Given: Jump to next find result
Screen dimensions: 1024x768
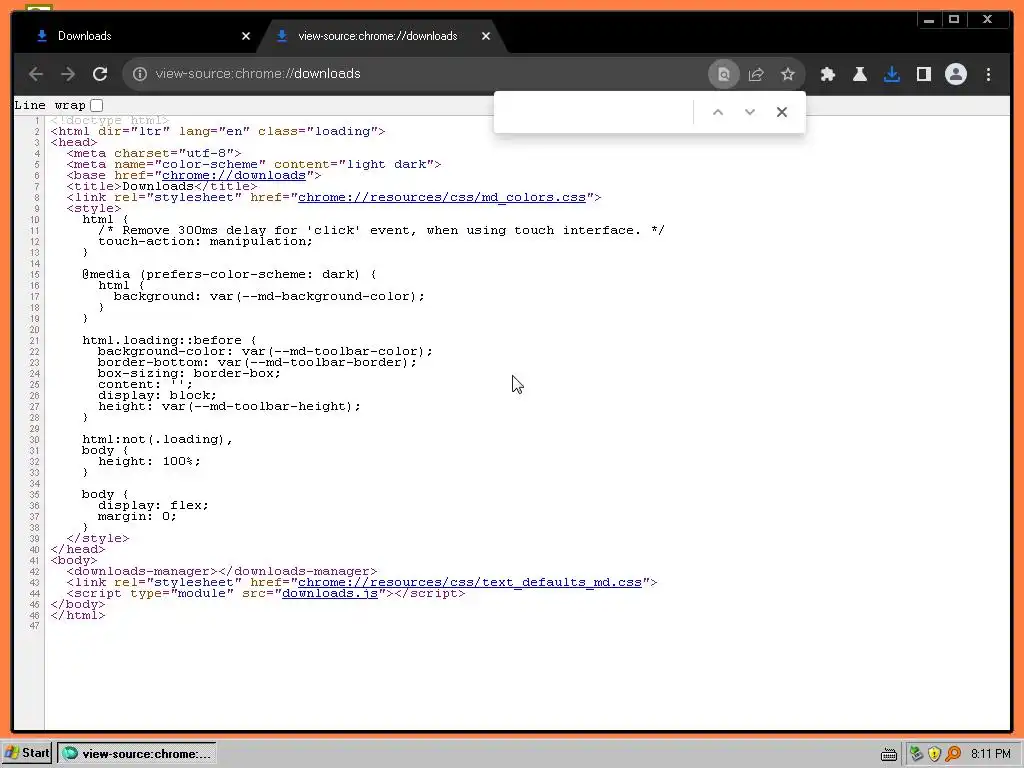Looking at the screenshot, I should click(750, 112).
